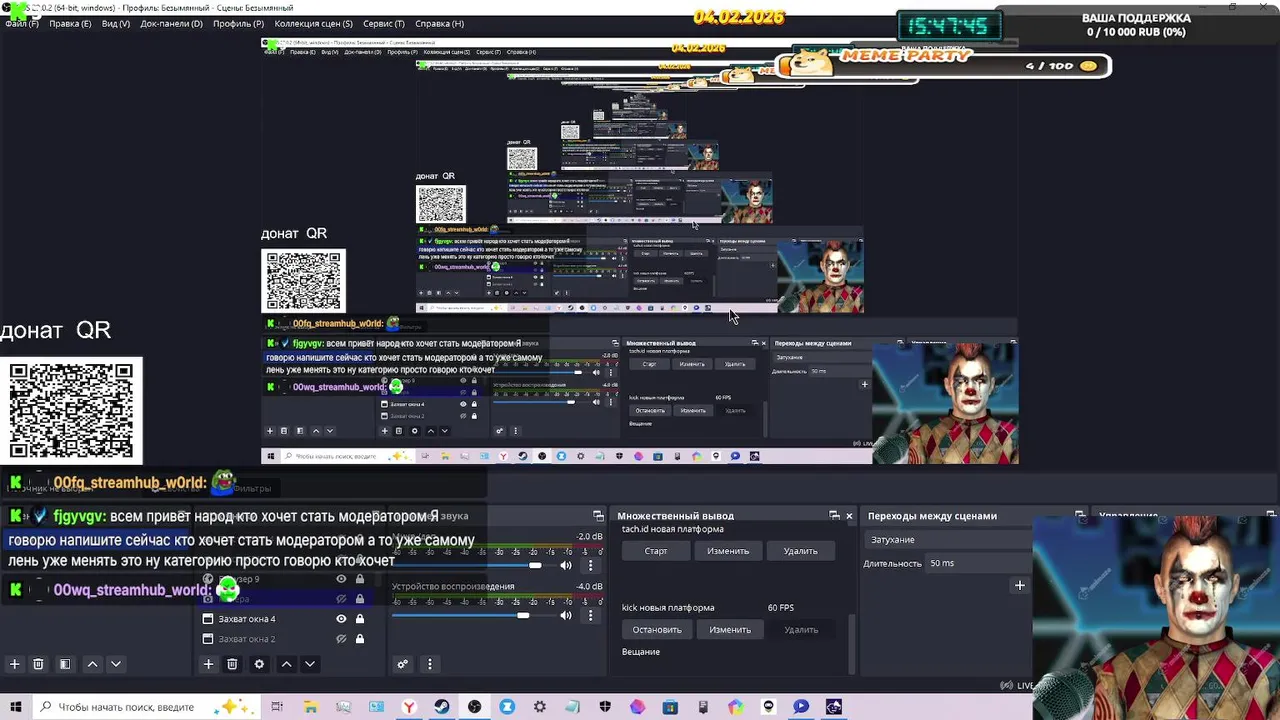Undock the audio mixer panel
This screenshot has height=720, width=1280.
(598, 516)
